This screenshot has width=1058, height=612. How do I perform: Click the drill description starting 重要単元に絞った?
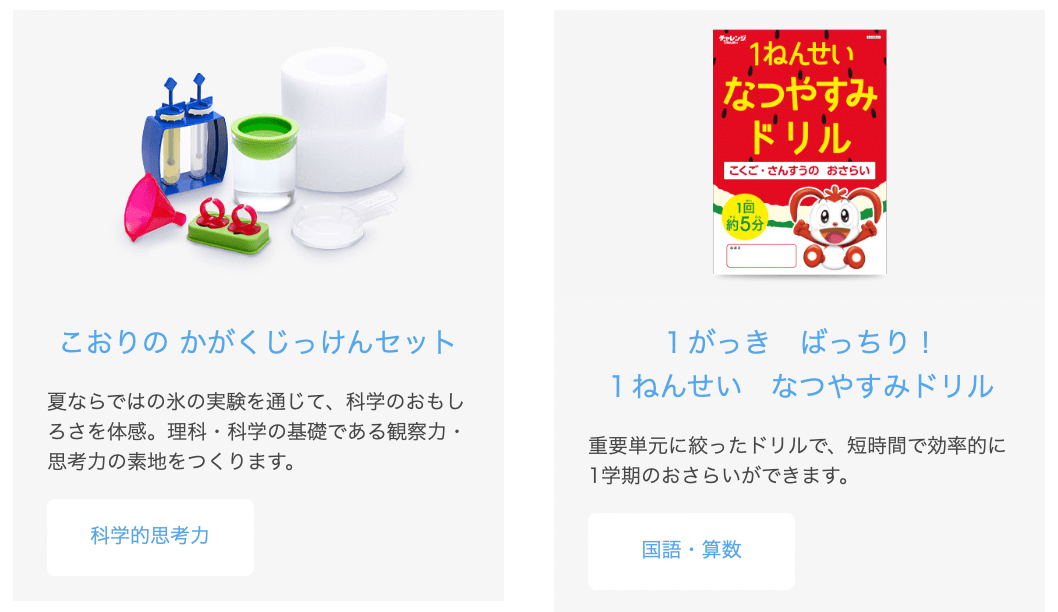pos(797,460)
